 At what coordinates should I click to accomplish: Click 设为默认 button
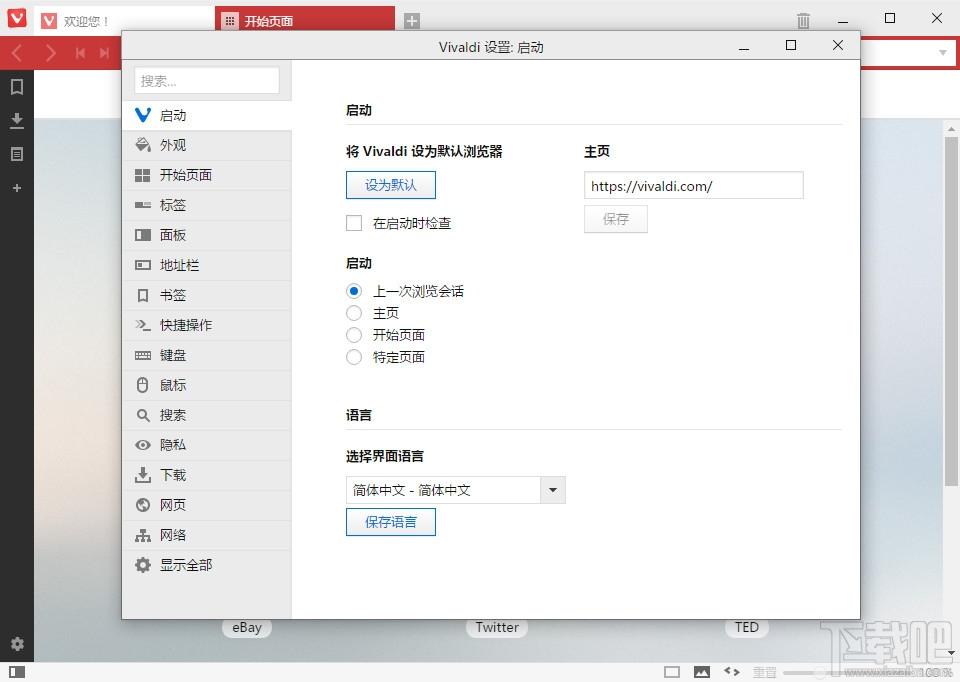coord(391,185)
